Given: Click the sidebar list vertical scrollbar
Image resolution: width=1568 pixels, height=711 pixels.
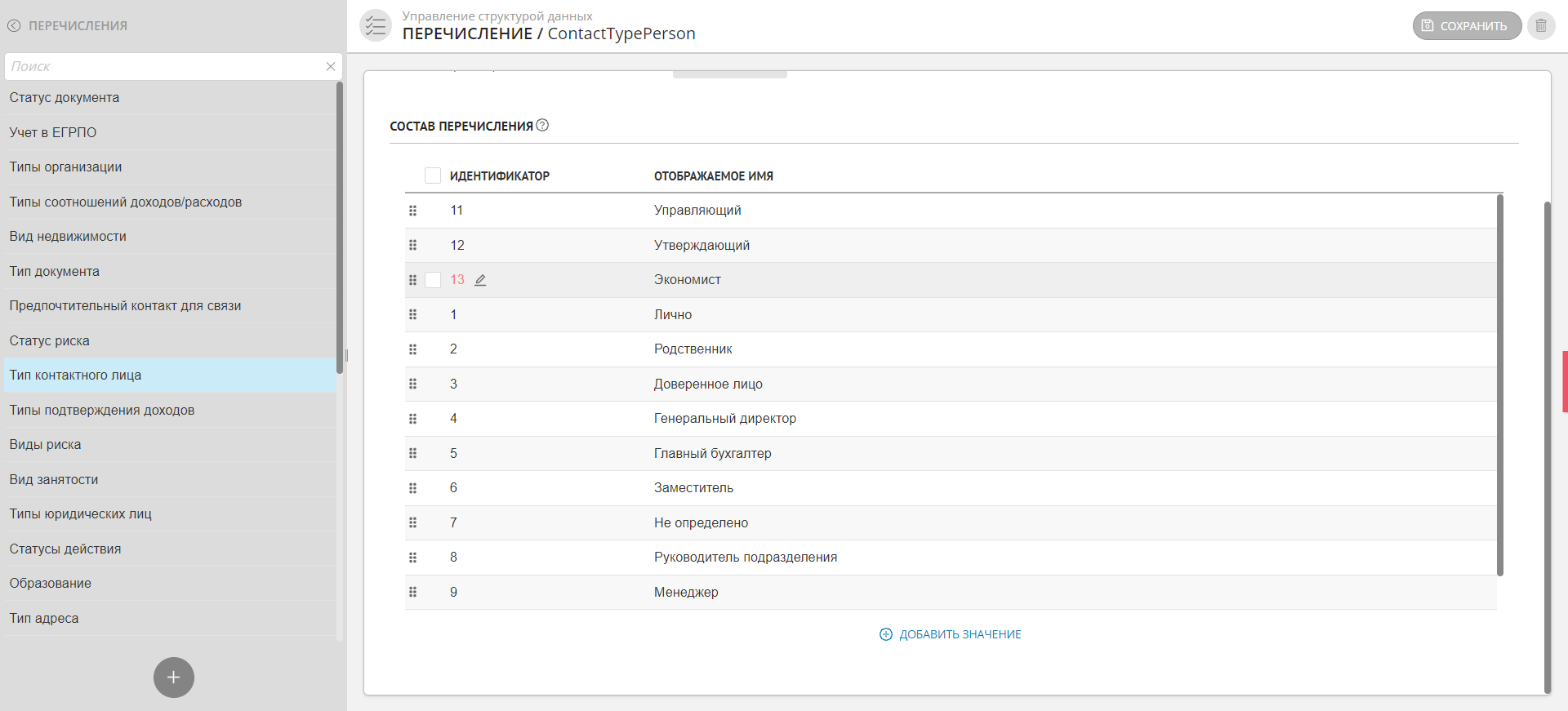Looking at the screenshot, I should (340, 229).
